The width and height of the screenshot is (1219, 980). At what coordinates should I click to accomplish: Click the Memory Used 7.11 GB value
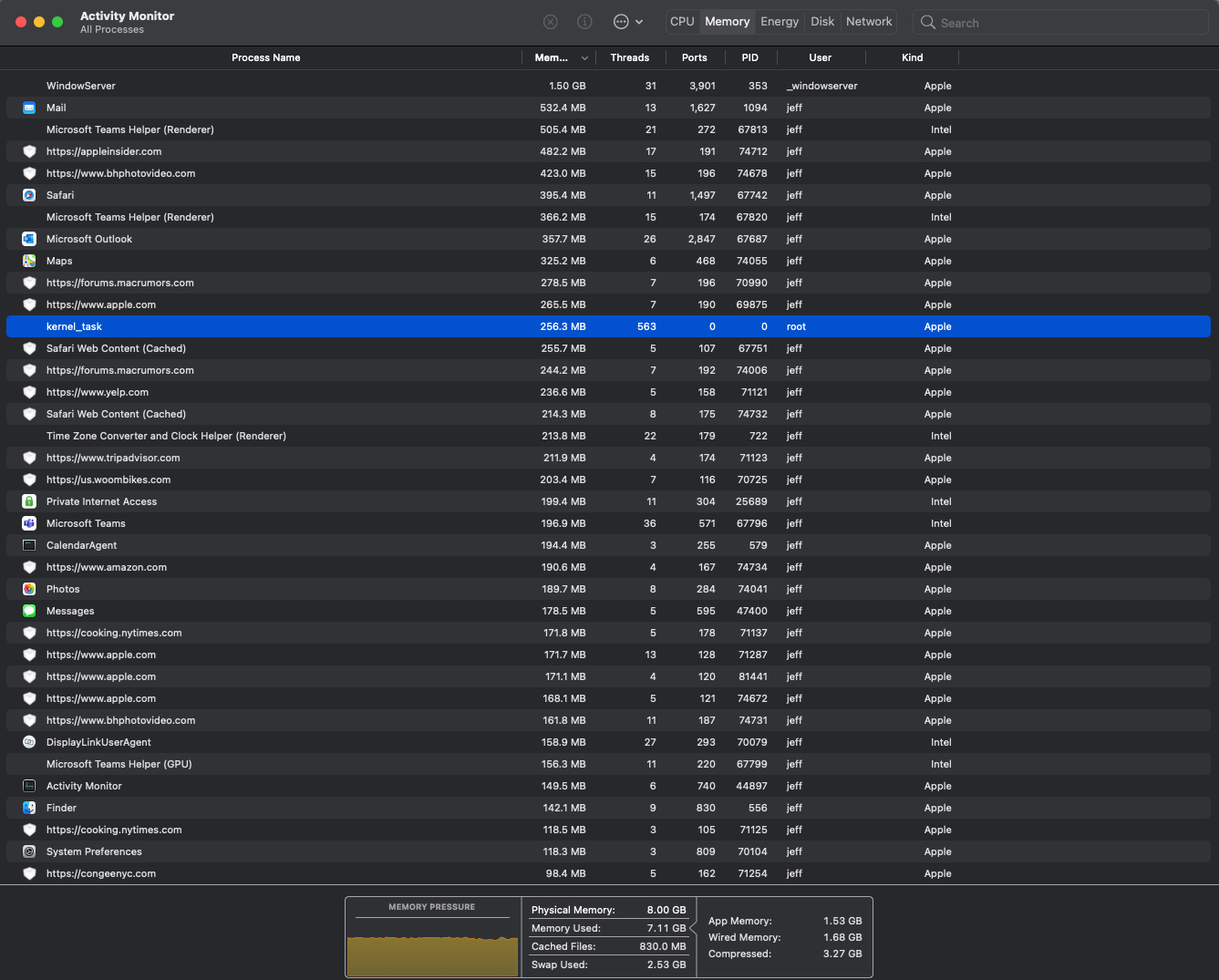point(666,928)
